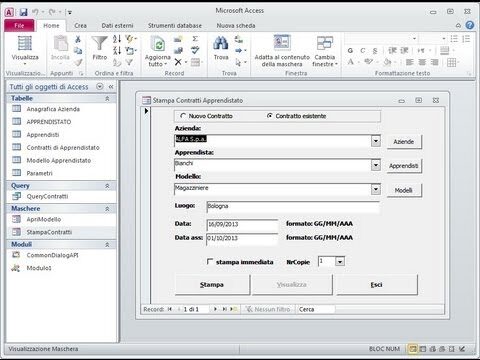Click the Filtro funnel icon
Image resolution: width=480 pixels, height=360 pixels.
(99, 44)
